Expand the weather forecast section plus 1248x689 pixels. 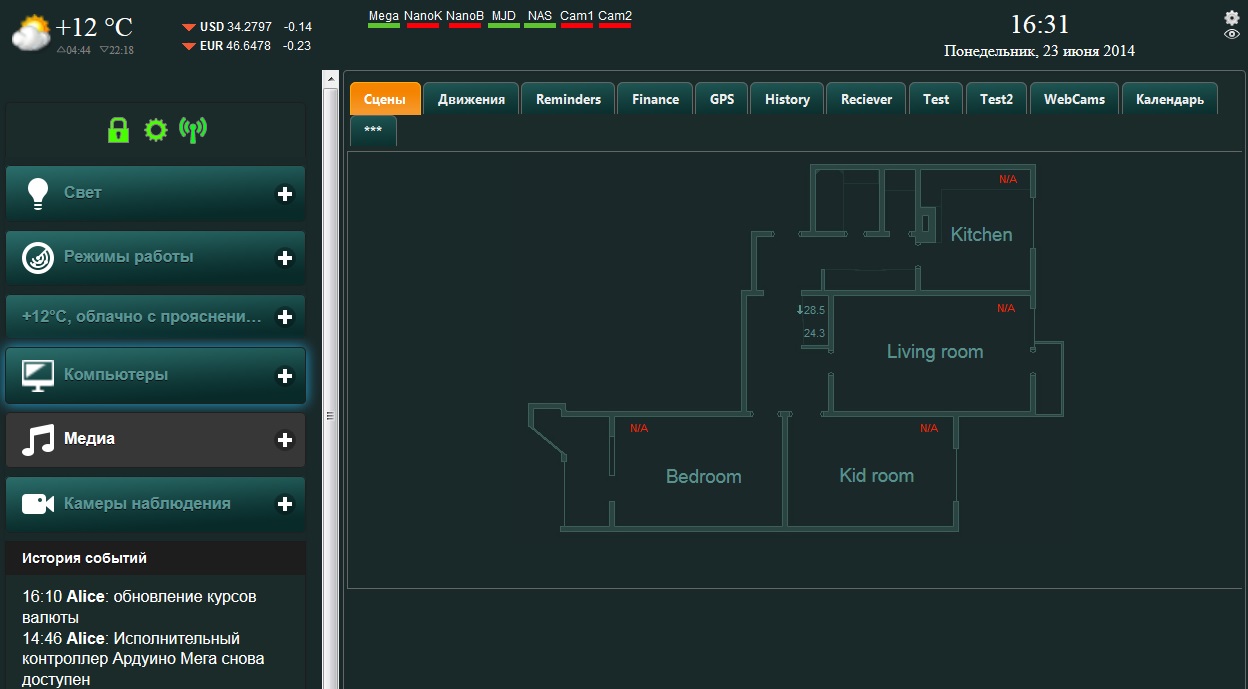[x=285, y=317]
